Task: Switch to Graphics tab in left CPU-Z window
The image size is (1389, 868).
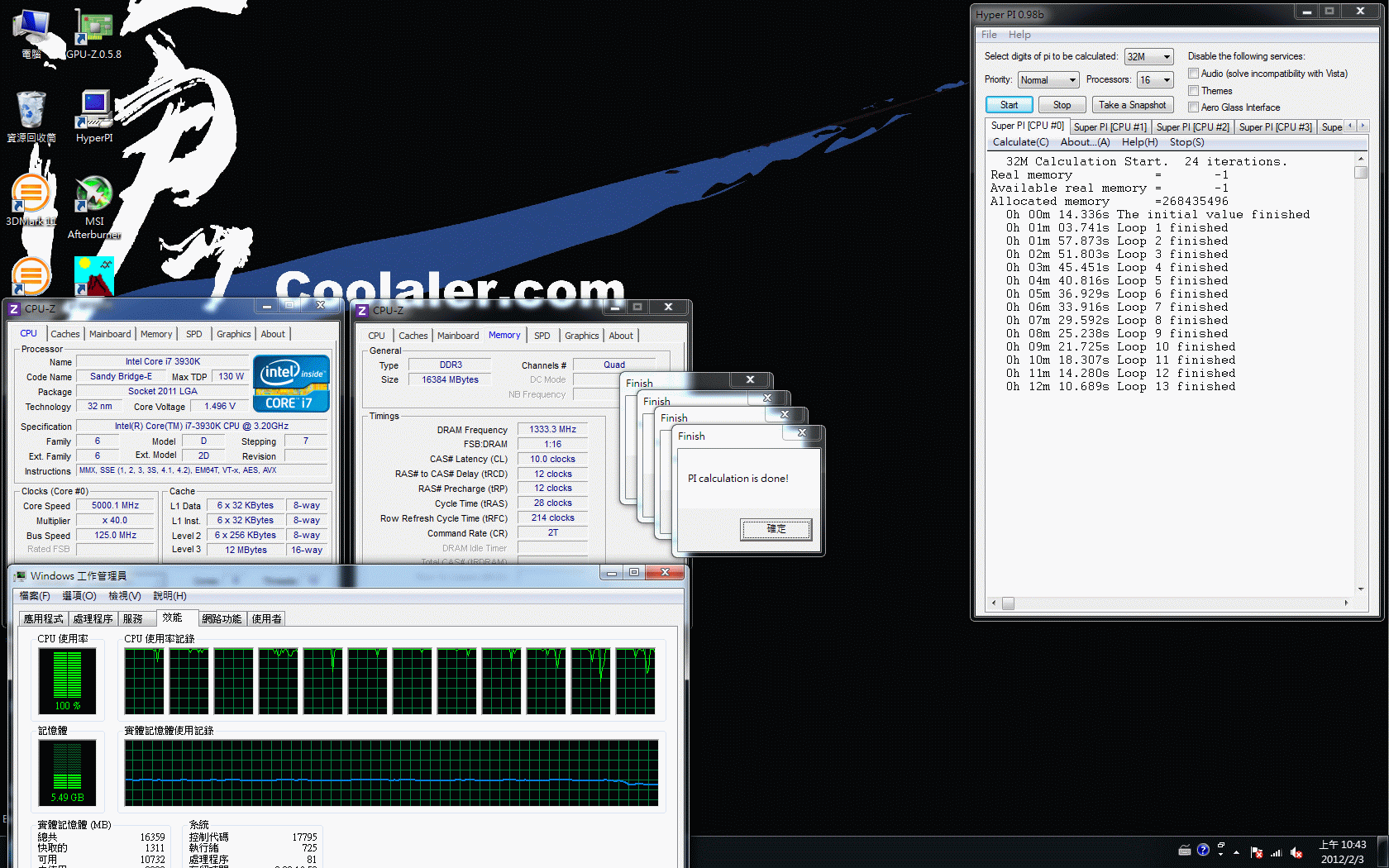Action: point(233,334)
